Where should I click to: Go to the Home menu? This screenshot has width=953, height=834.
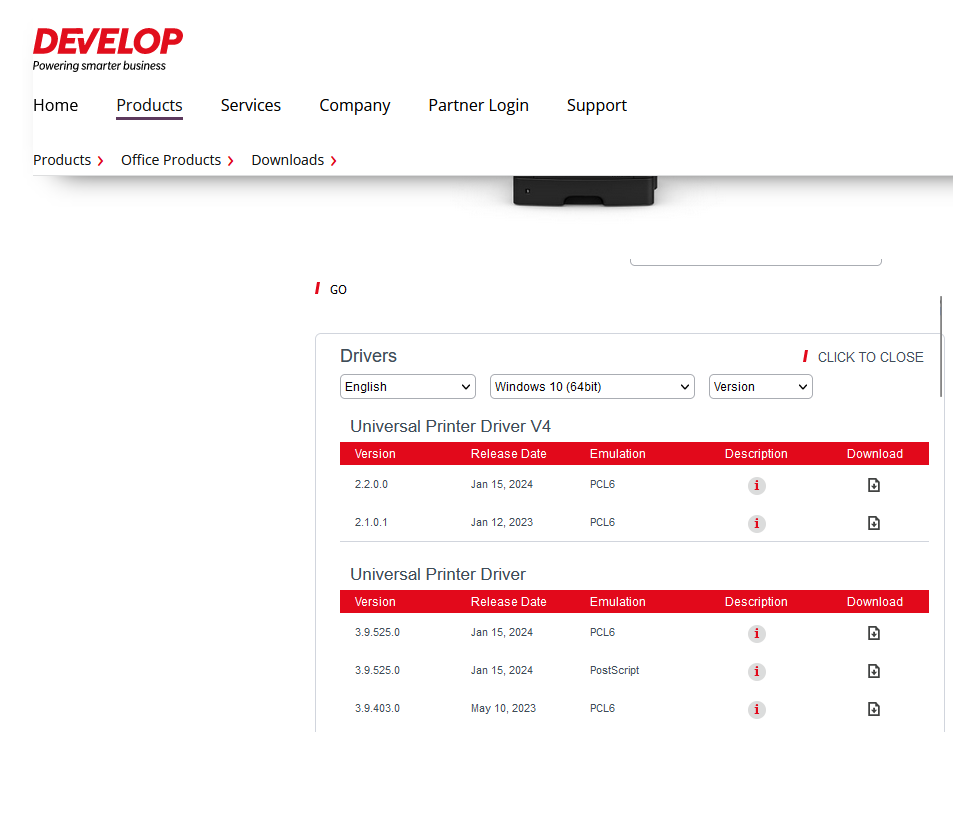click(x=55, y=105)
